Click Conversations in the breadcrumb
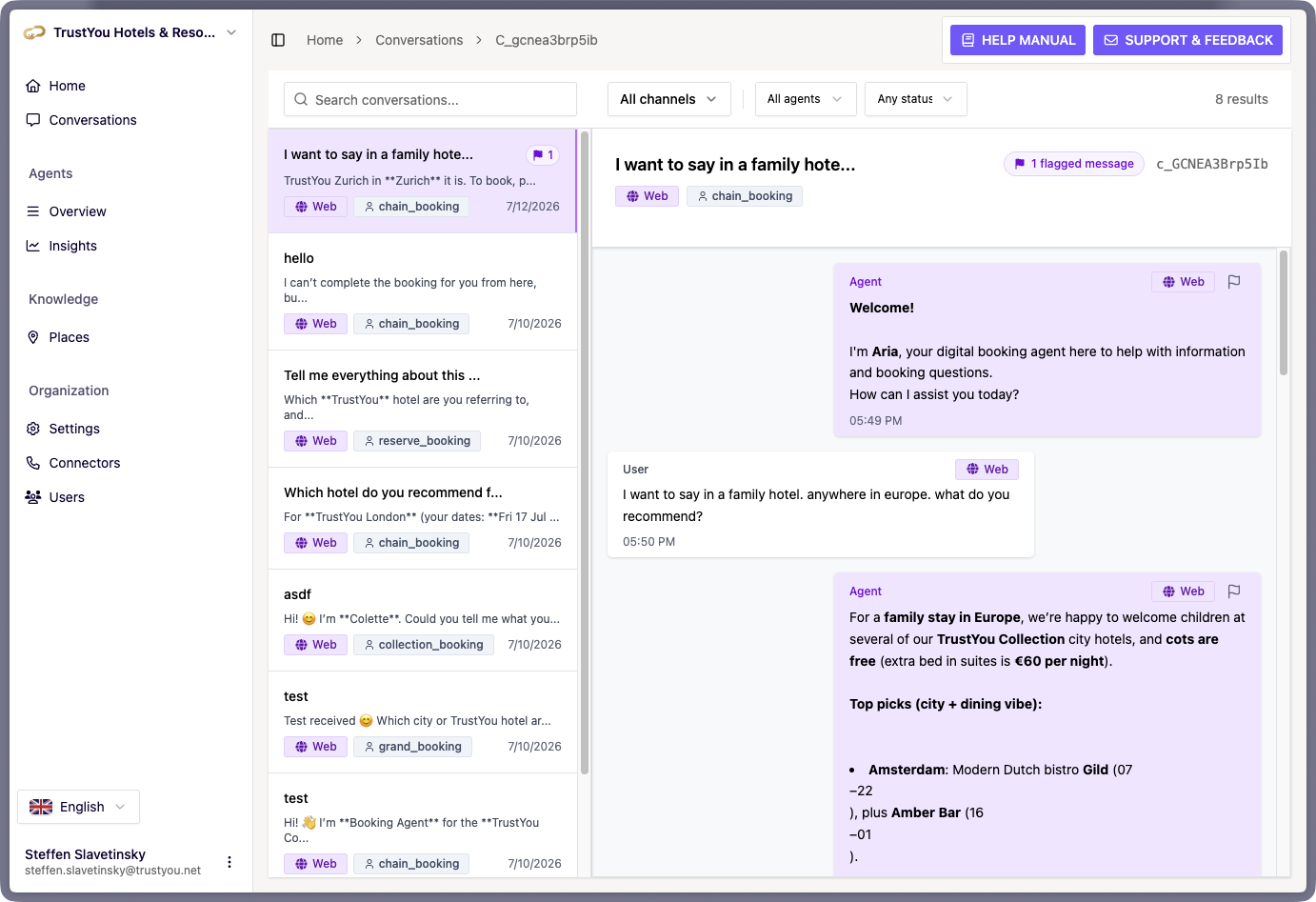 point(419,40)
